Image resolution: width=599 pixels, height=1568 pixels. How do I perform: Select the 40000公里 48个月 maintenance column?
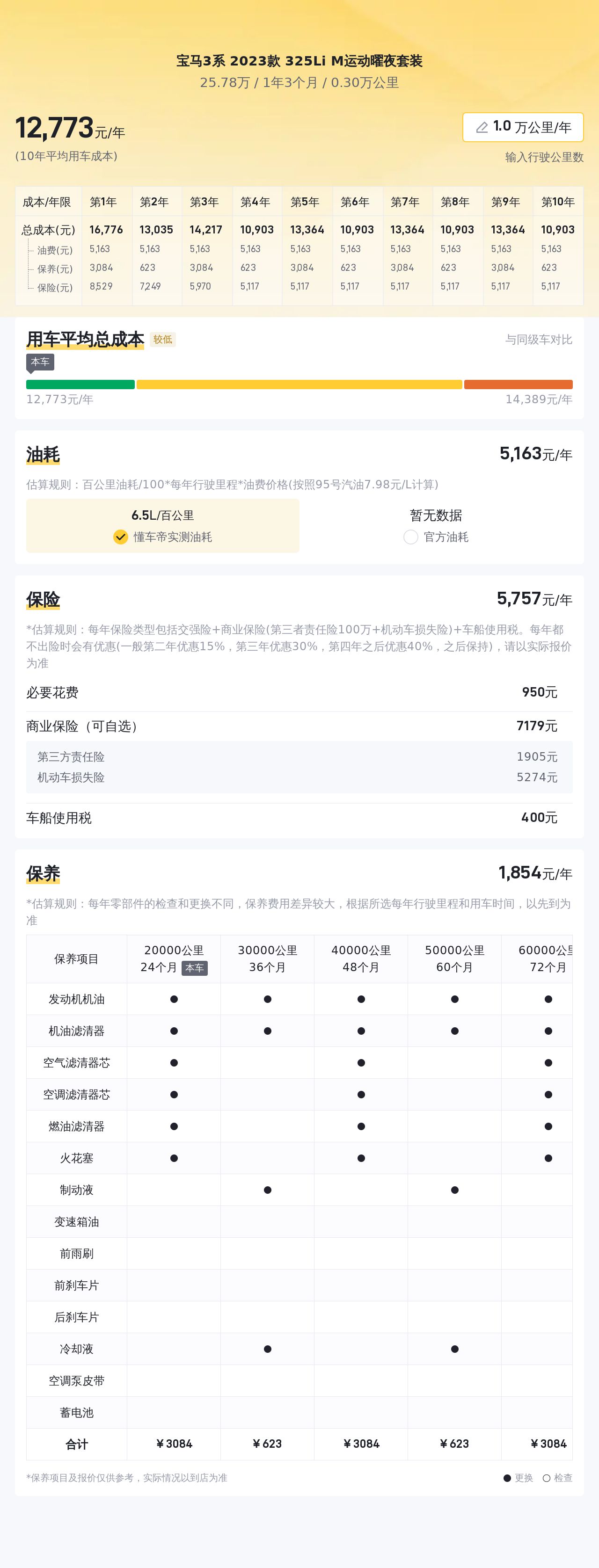pyautogui.click(x=361, y=958)
